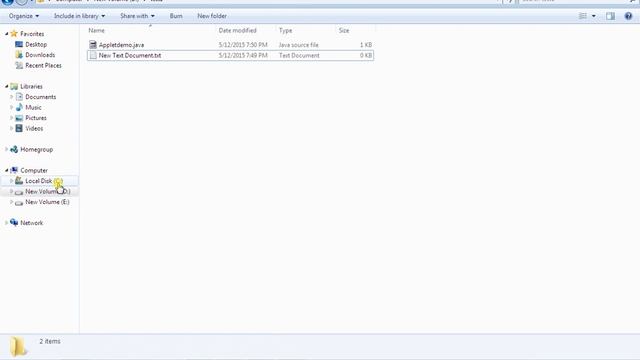The image size is (640, 360).
Task: Sort by Date modified column
Action: coord(237,31)
